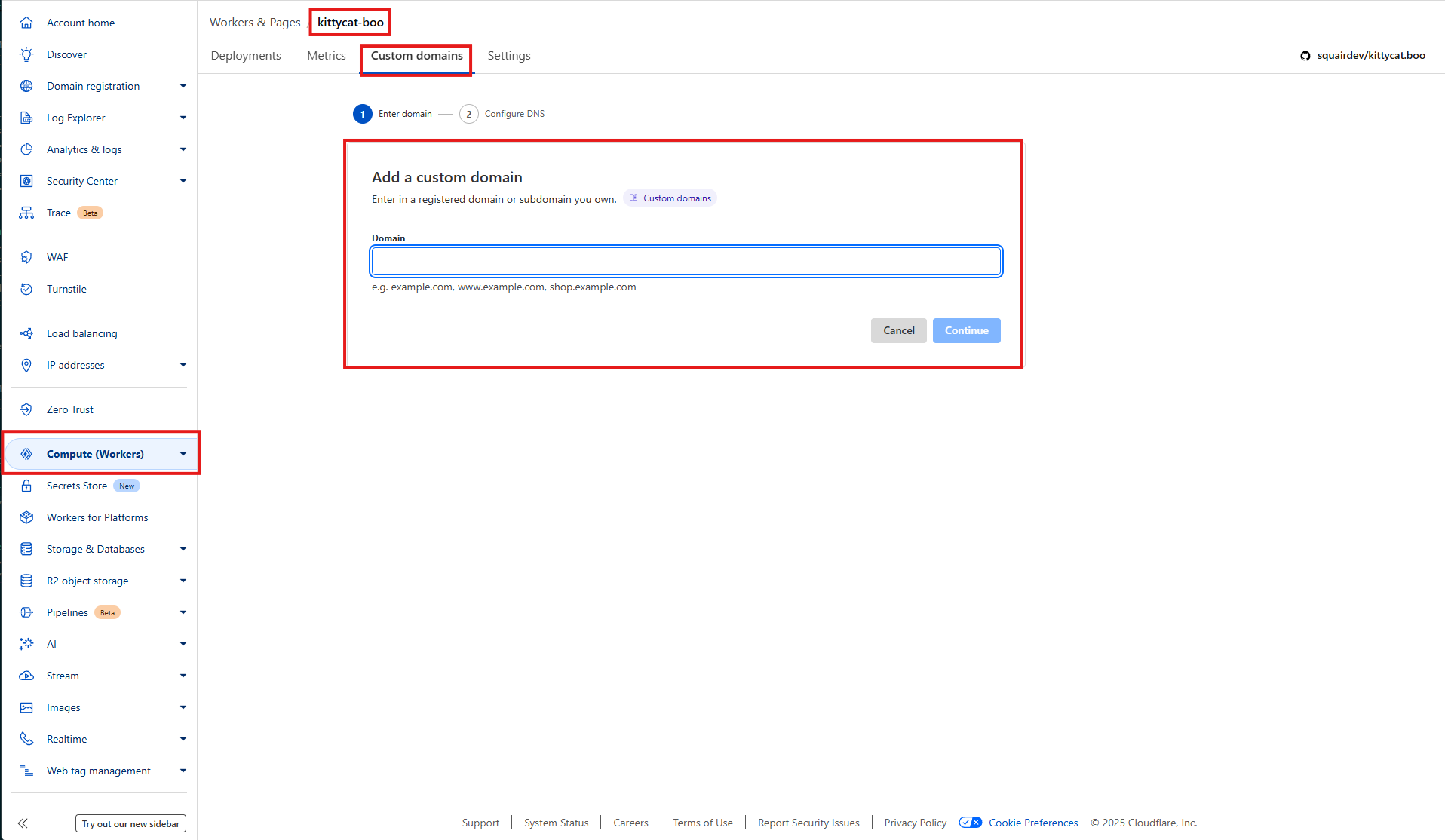Click the GitHub icon next to squairdev/kittycat.boo
The width and height of the screenshot is (1445, 840).
(x=1305, y=55)
